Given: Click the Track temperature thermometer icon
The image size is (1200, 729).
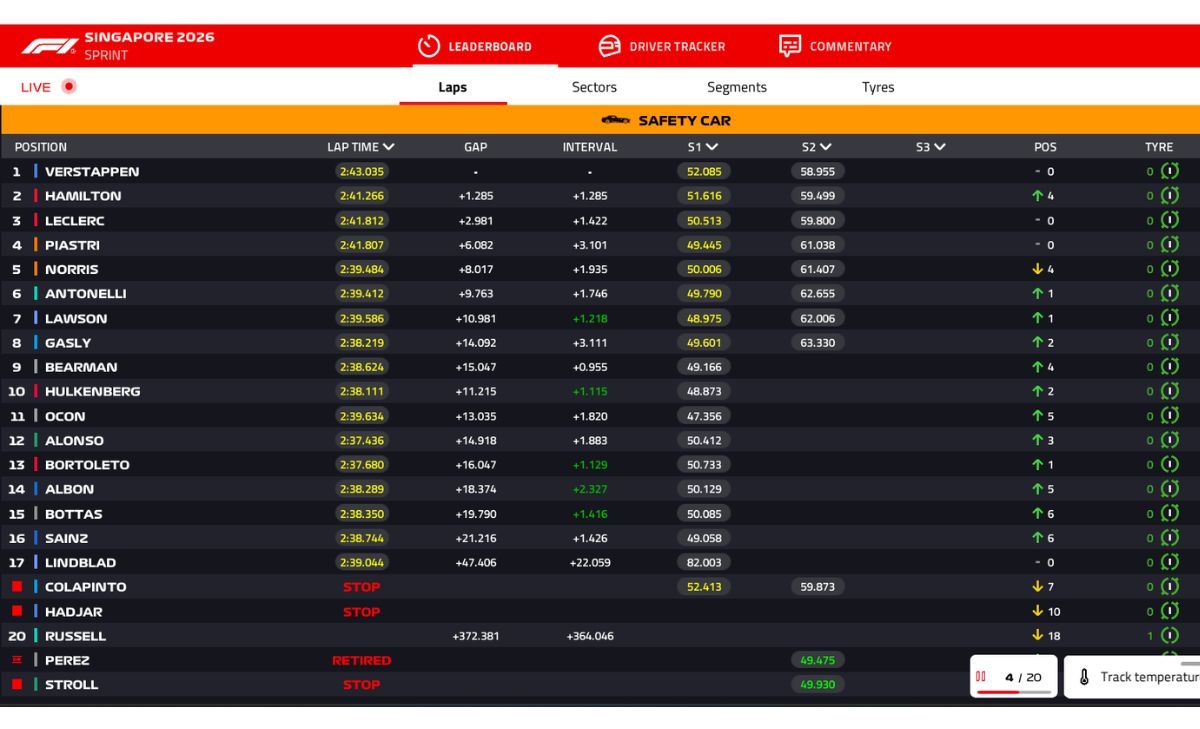Looking at the screenshot, I should click(x=1084, y=677).
